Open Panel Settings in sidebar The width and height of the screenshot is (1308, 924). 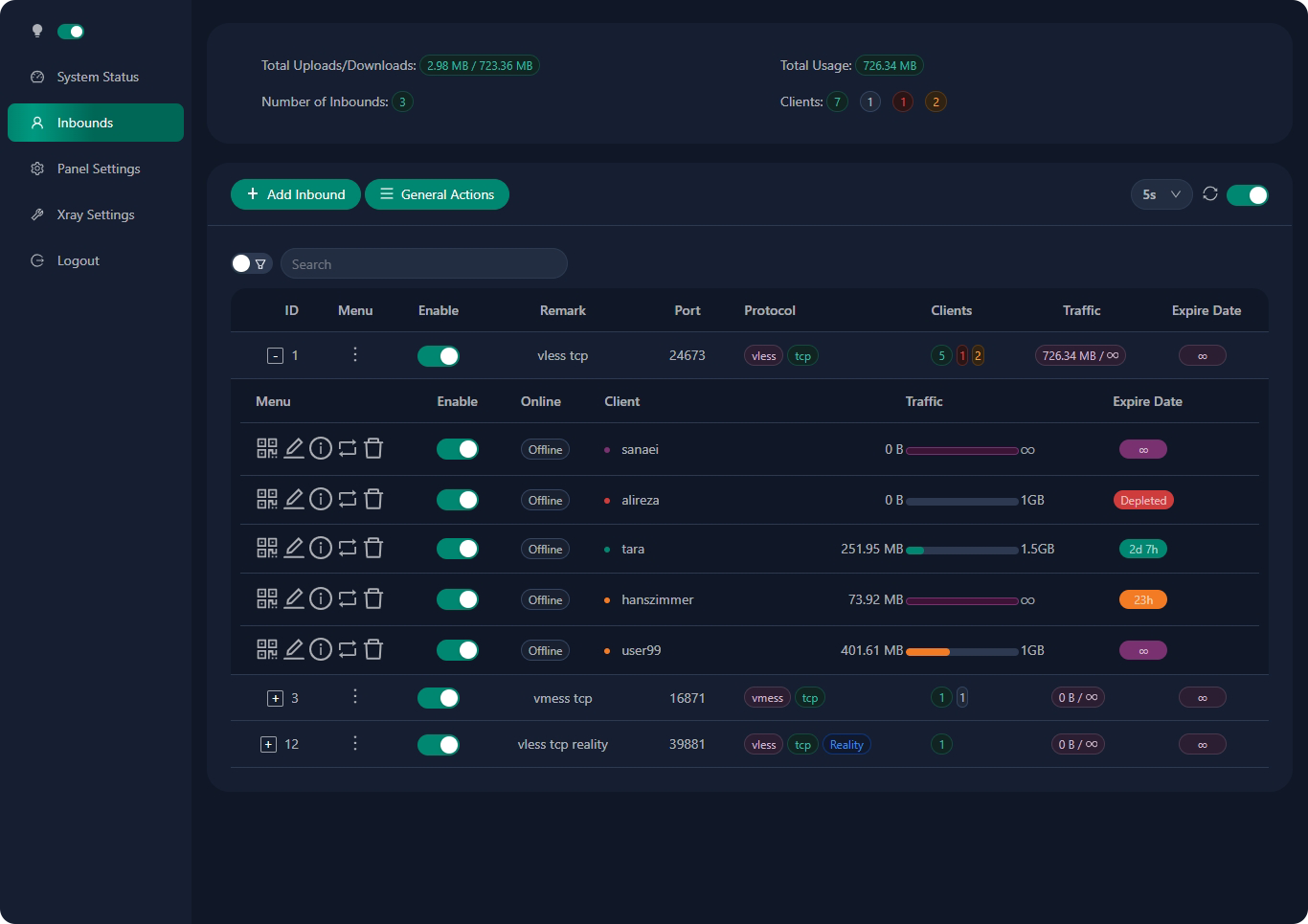click(98, 169)
